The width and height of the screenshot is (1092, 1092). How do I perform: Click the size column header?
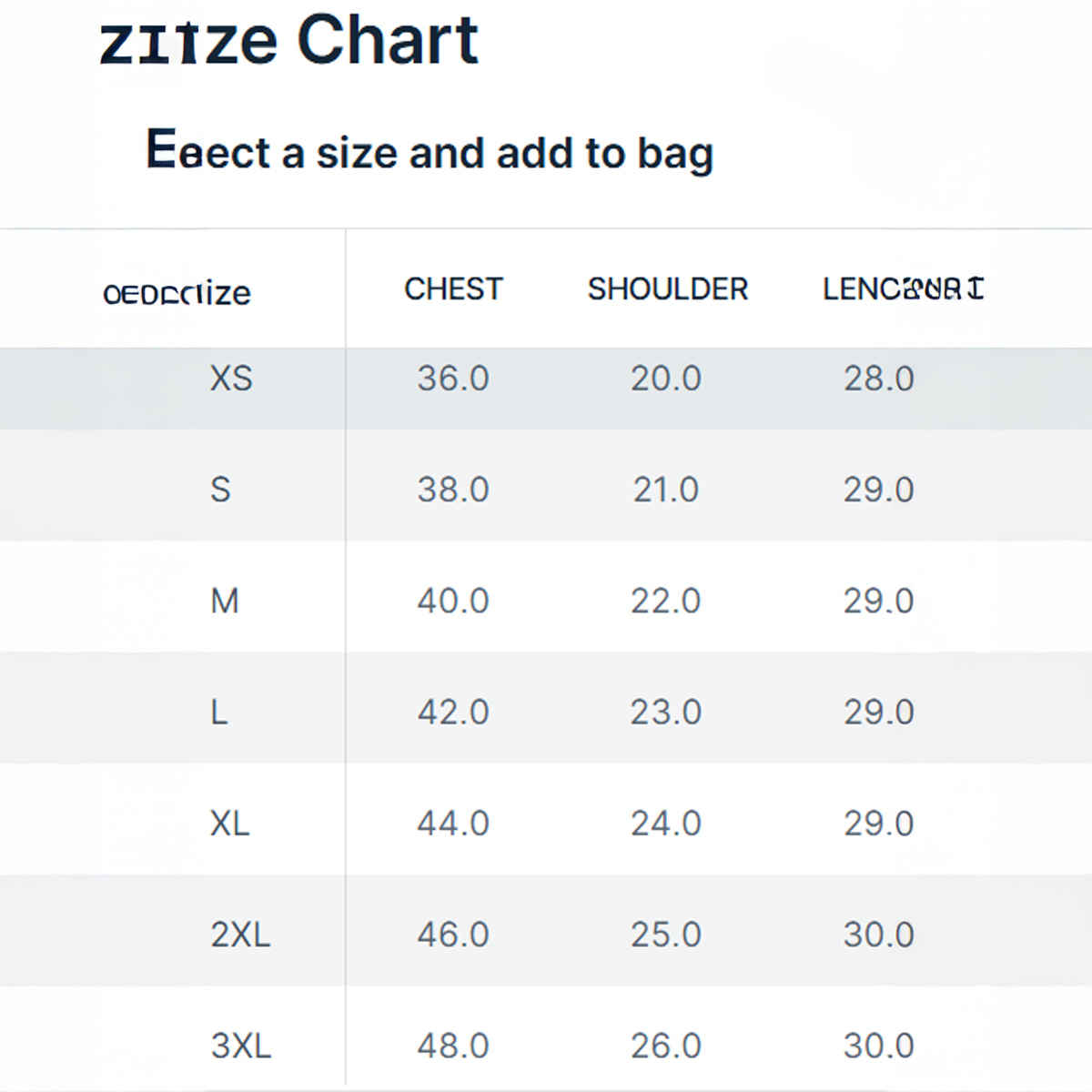pos(177,294)
